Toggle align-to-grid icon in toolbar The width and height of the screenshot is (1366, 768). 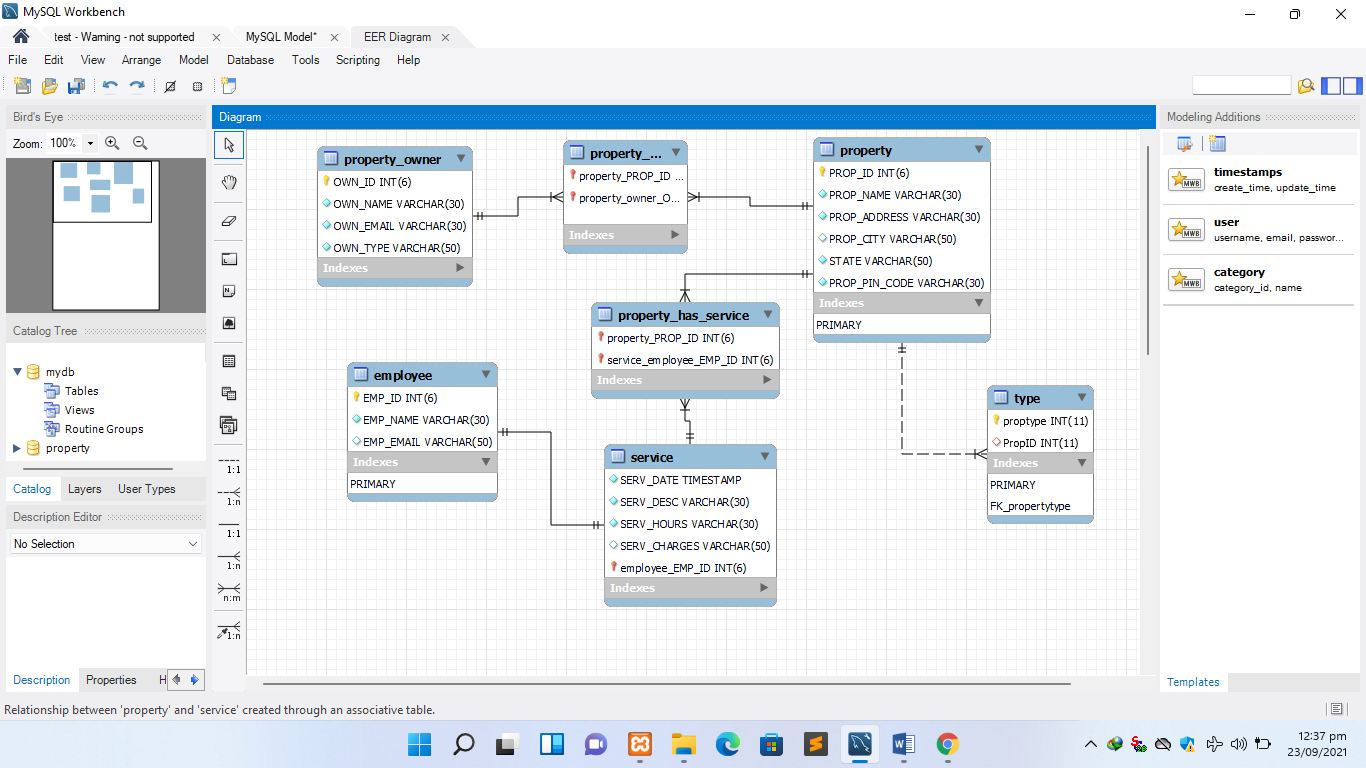click(197, 86)
